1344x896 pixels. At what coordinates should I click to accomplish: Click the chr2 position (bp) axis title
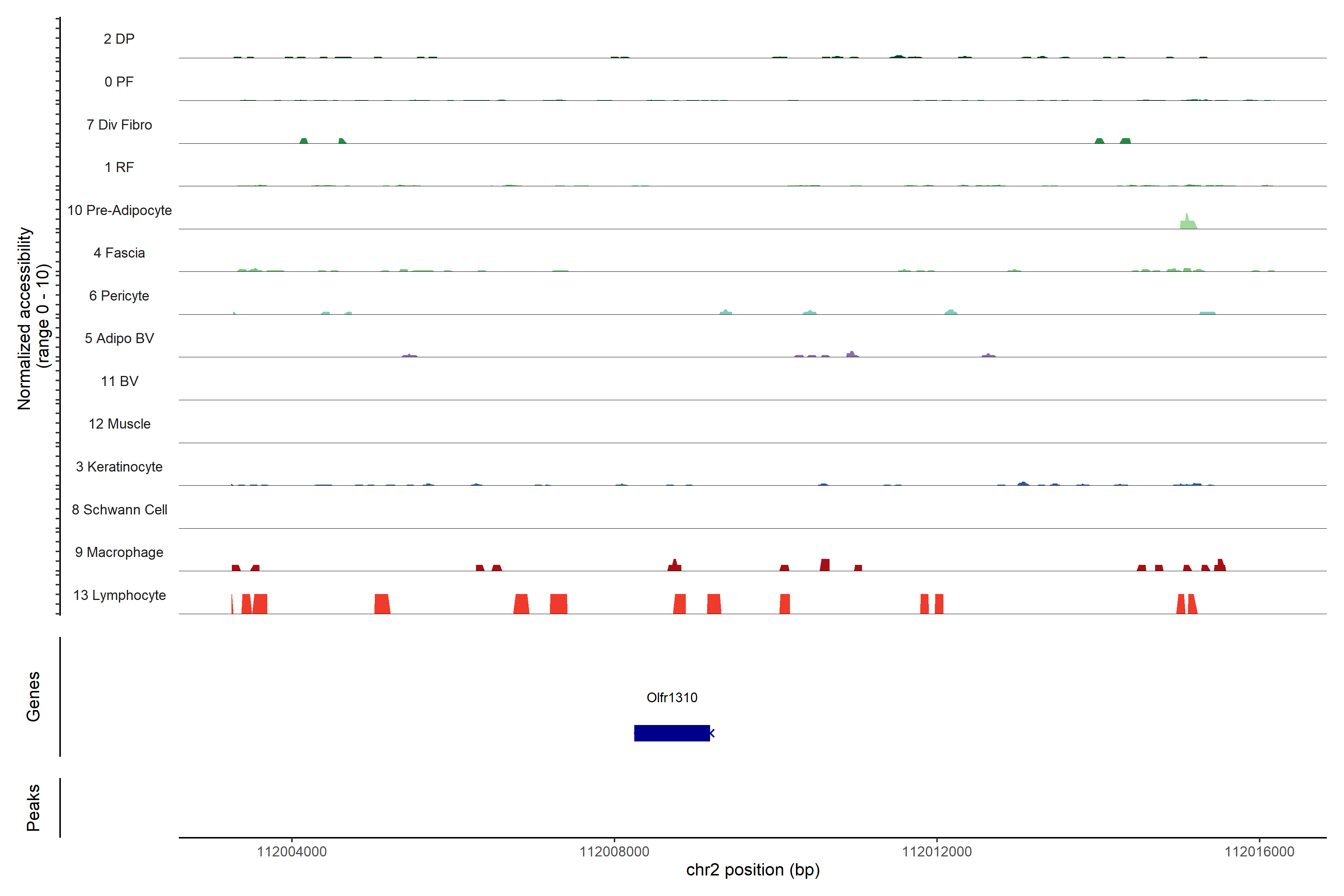pyautogui.click(x=753, y=870)
